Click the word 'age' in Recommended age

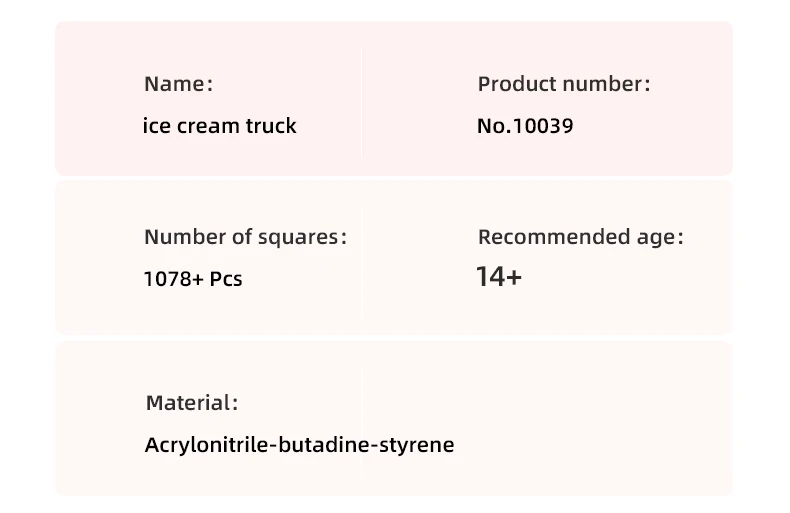point(656,239)
